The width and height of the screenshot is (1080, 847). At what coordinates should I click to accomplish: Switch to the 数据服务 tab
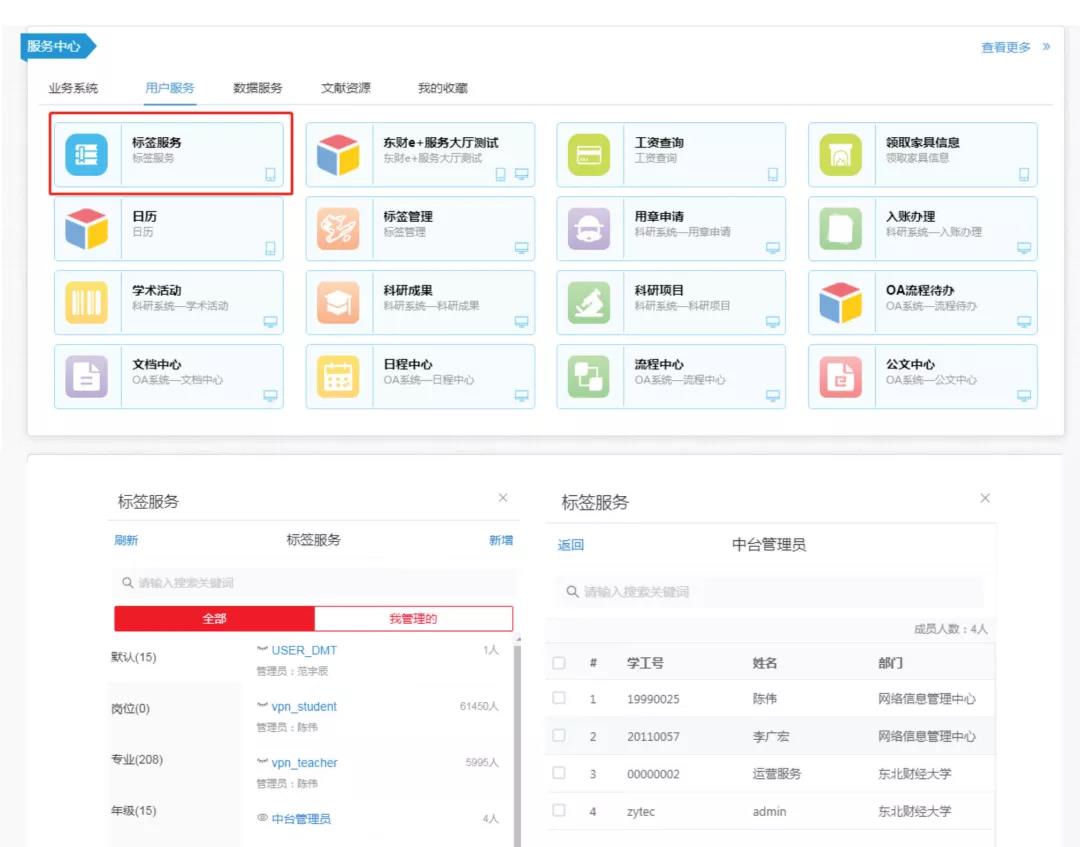pos(258,88)
